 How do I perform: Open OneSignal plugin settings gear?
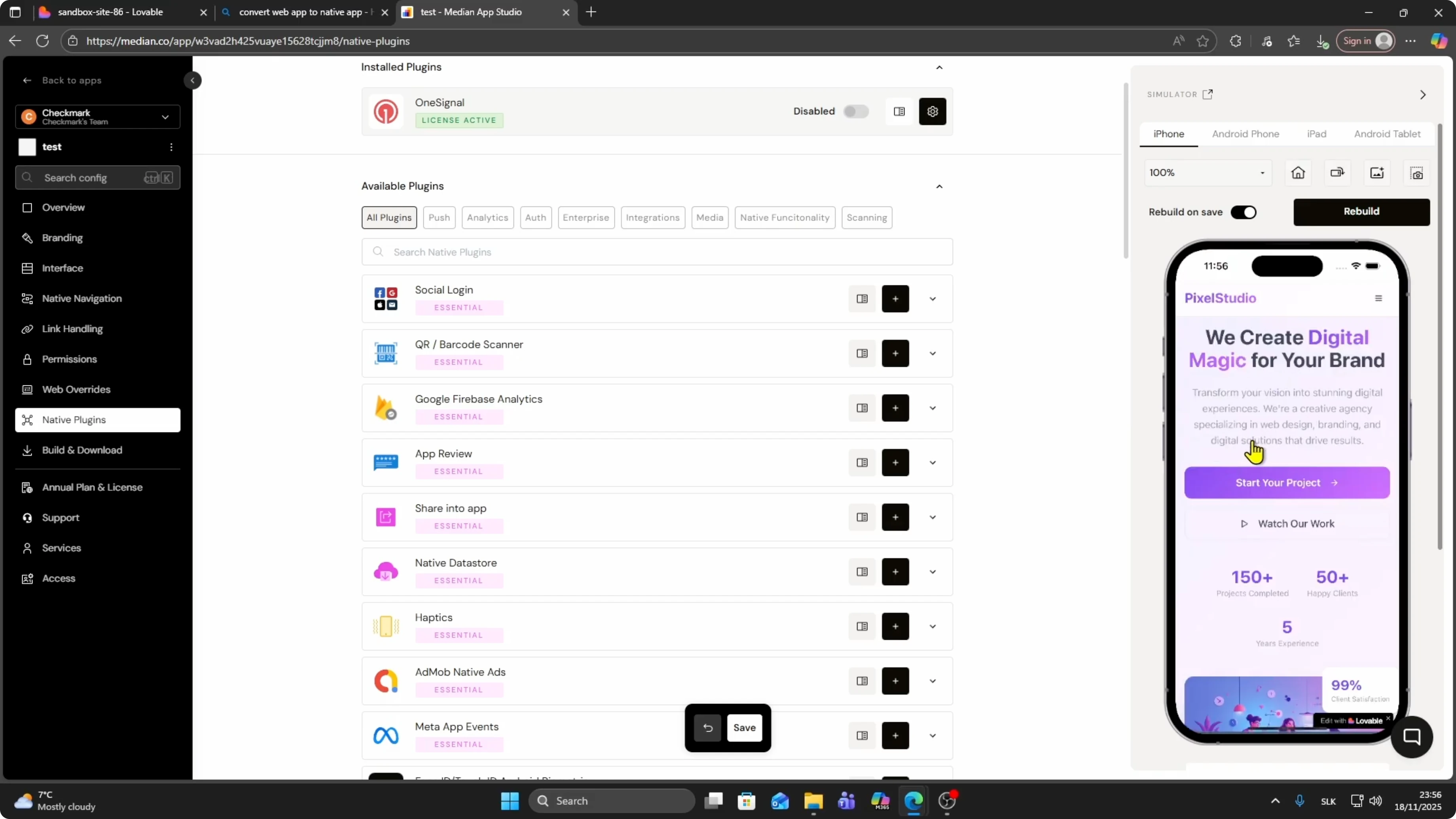[x=932, y=111]
